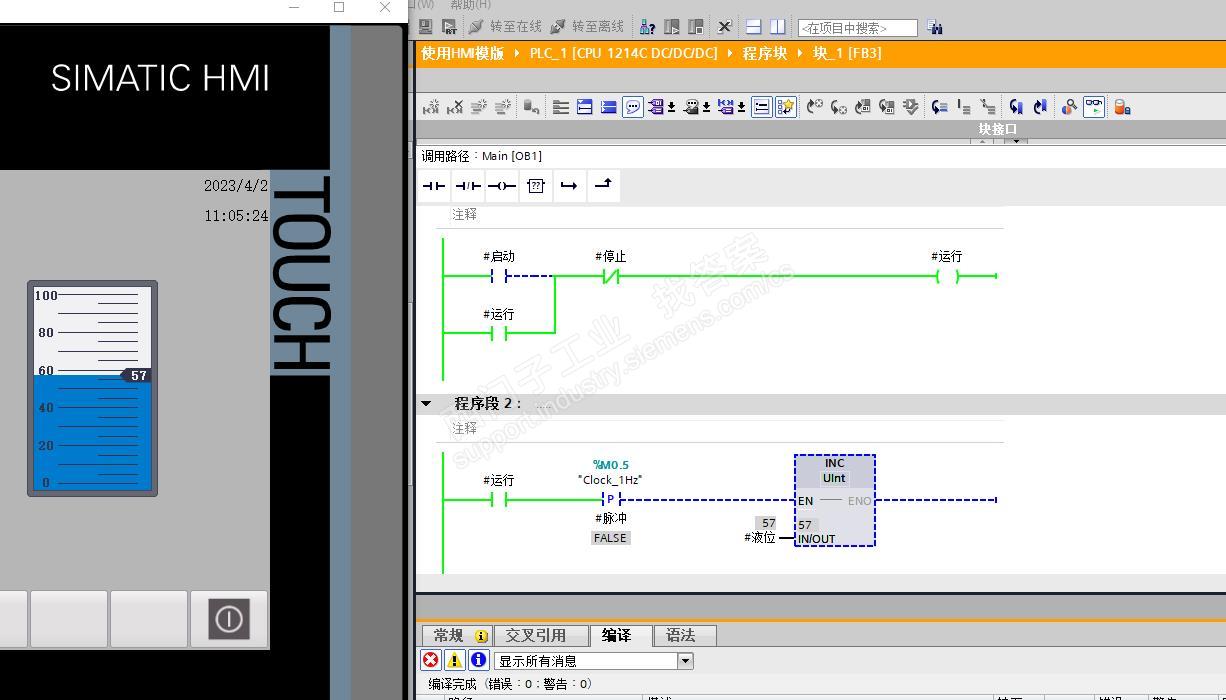Screen dimensions: 1226x700
Task: Click delete network icon in editor toolbar
Action: [455, 107]
